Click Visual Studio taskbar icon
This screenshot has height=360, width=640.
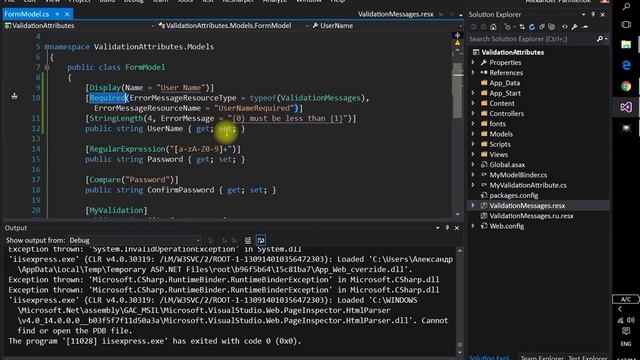[626, 107]
